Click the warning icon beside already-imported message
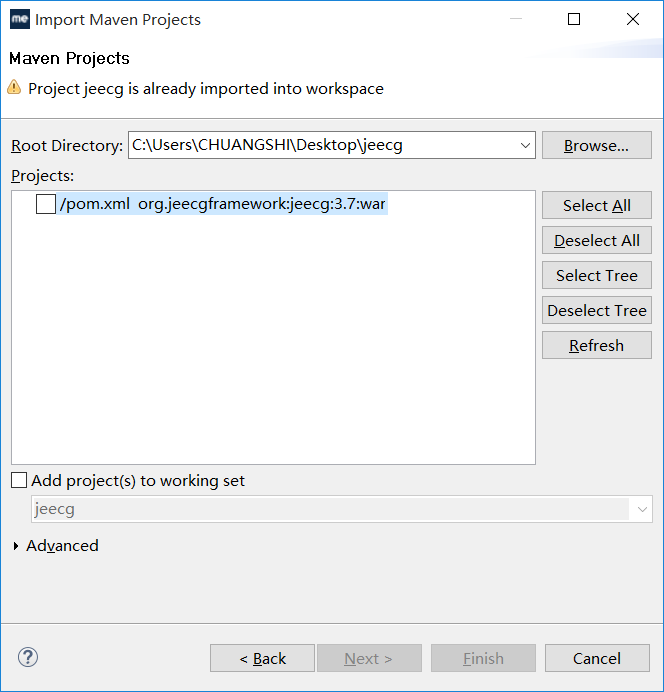The height and width of the screenshot is (692, 664). pos(14,87)
